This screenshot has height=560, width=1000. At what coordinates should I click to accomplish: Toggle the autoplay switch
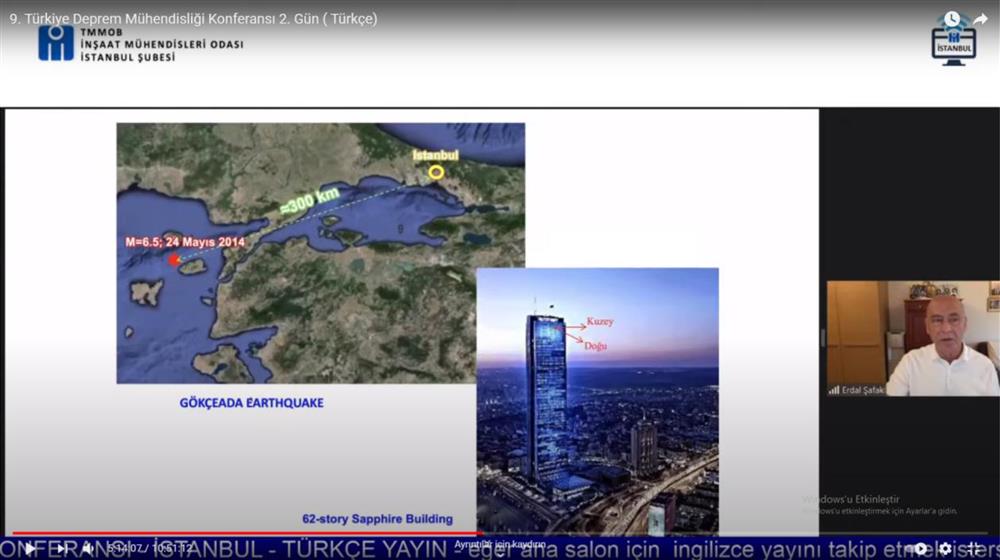click(918, 549)
